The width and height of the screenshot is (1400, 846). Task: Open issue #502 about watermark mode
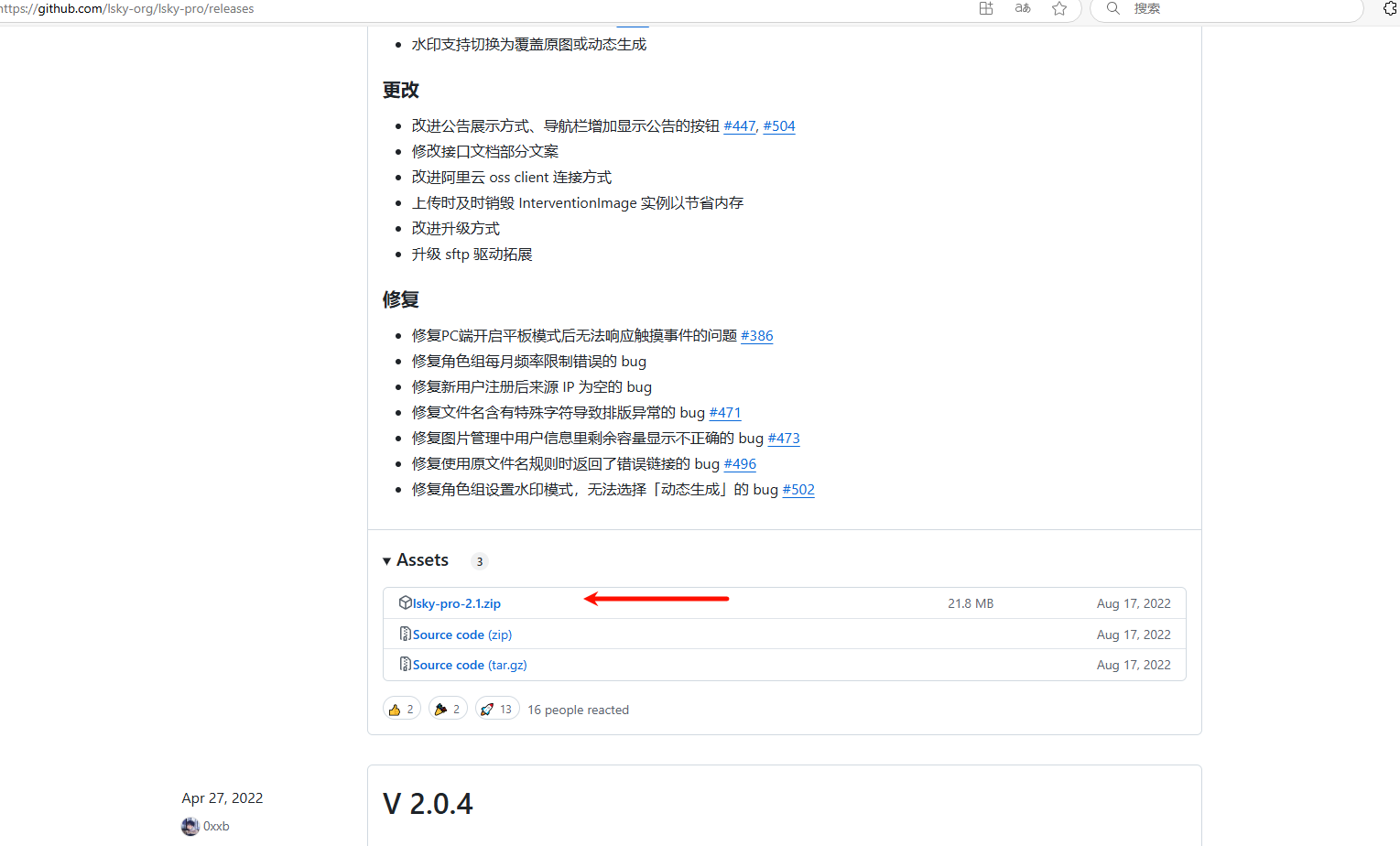click(x=798, y=490)
